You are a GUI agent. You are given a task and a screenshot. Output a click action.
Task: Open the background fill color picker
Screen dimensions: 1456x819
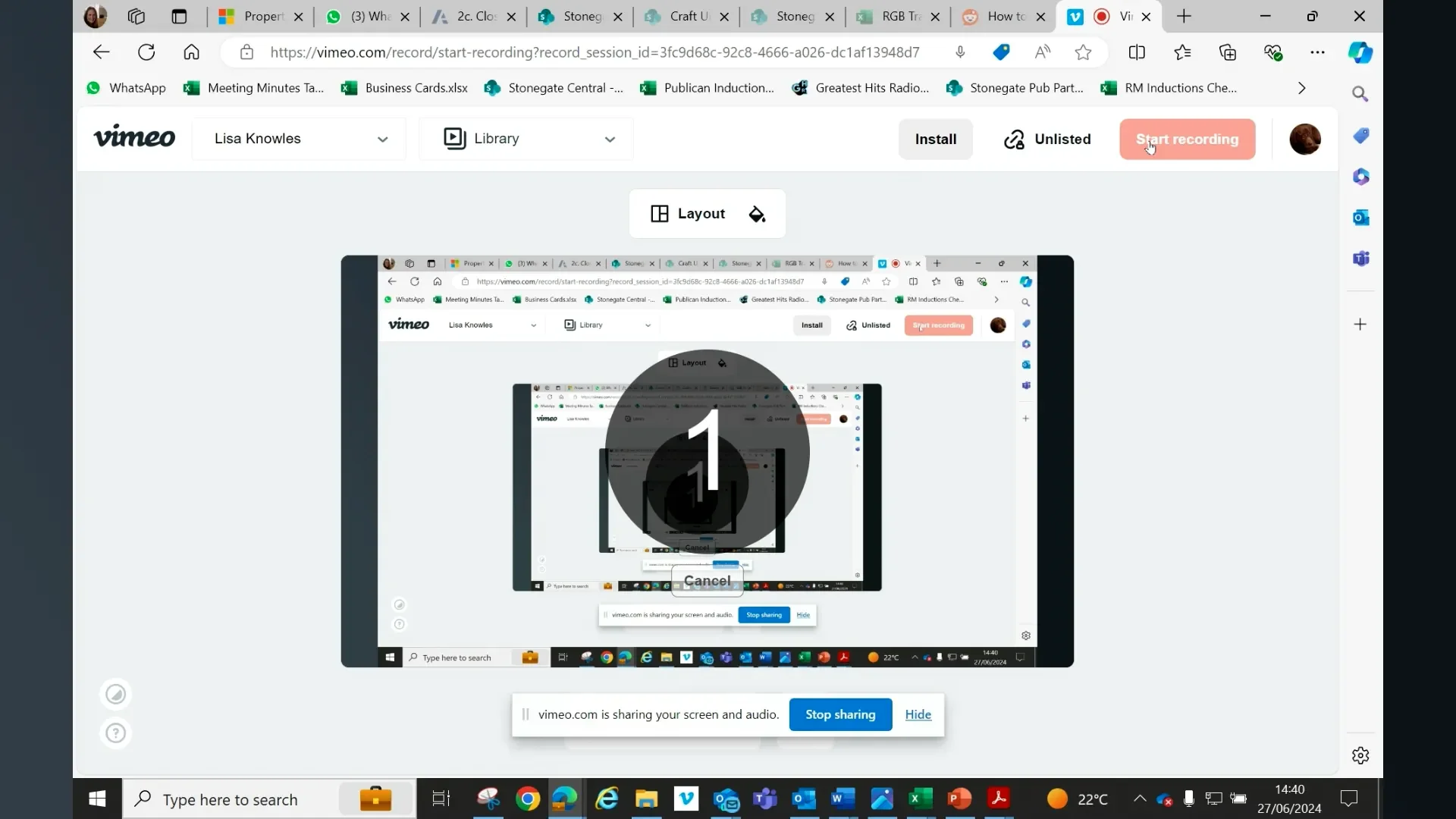(x=757, y=214)
